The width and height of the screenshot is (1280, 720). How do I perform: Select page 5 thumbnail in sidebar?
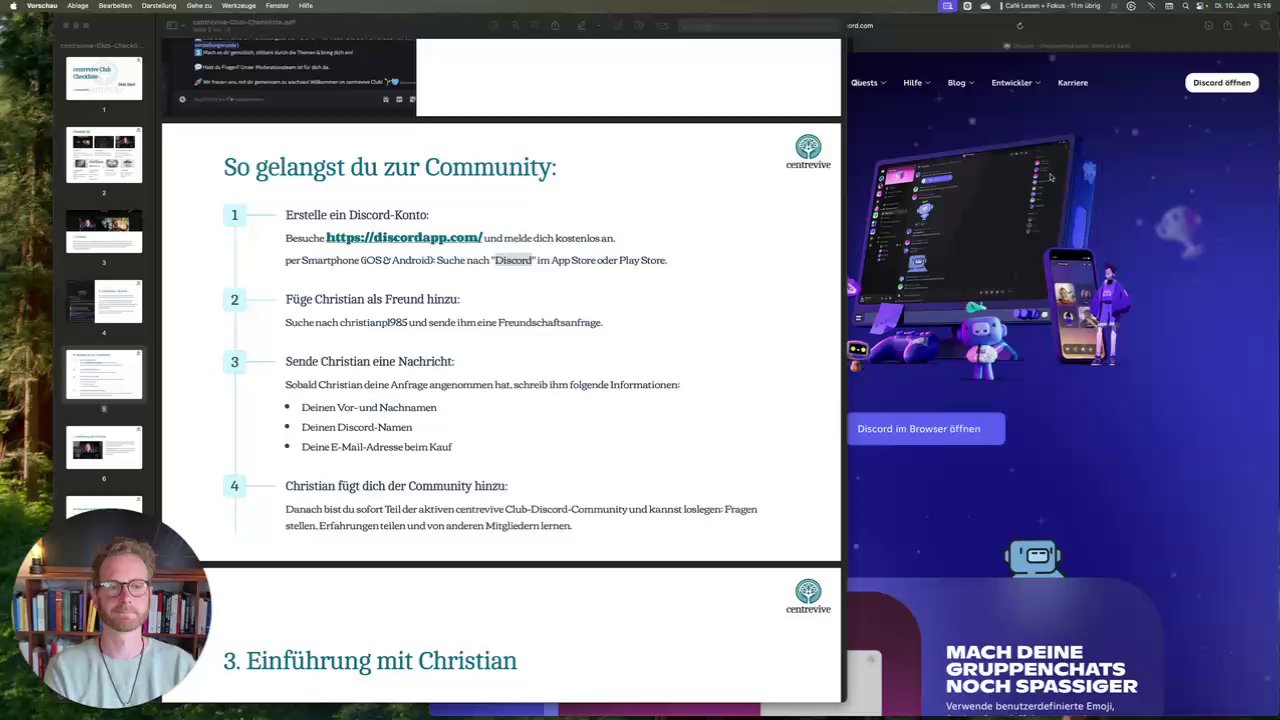pyautogui.click(x=104, y=374)
